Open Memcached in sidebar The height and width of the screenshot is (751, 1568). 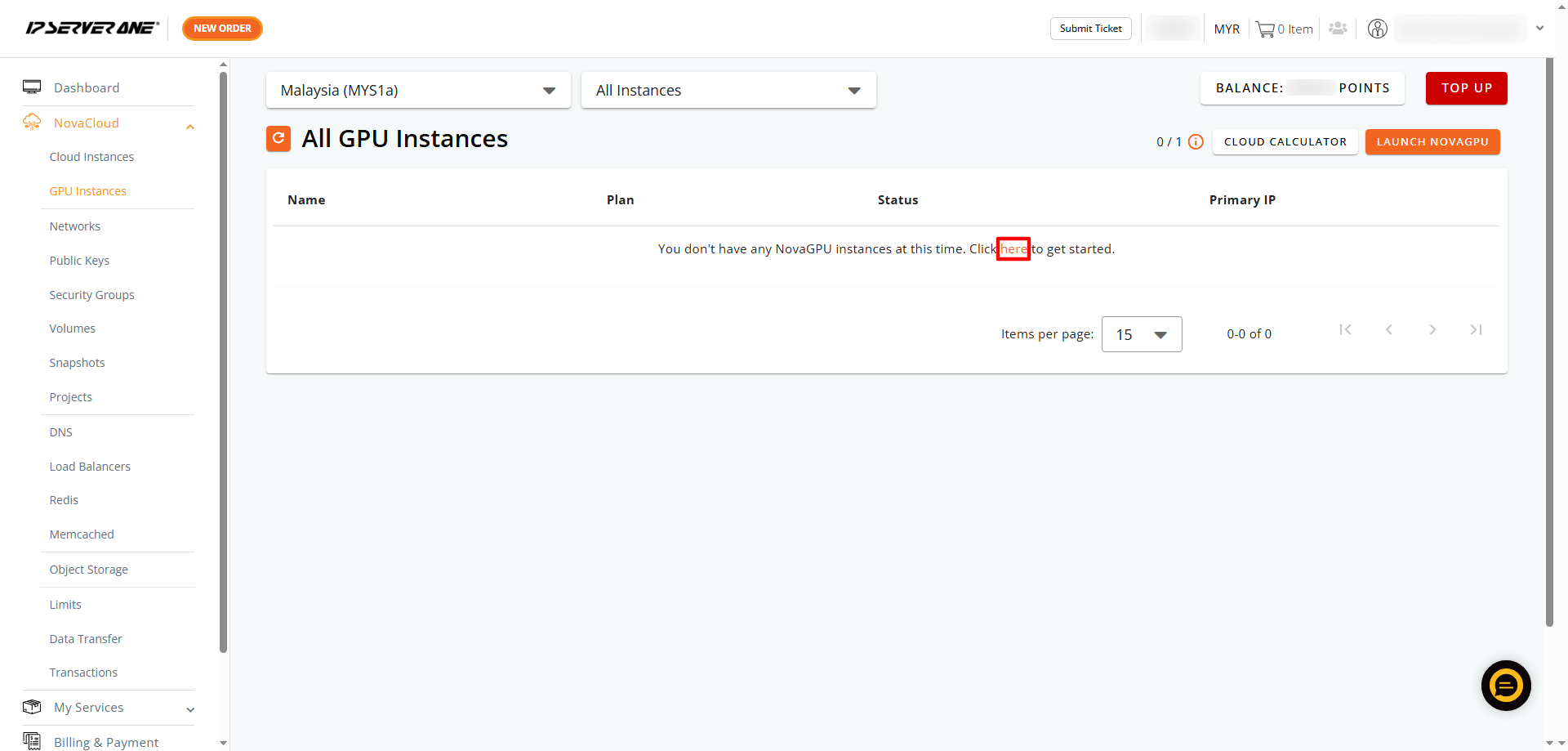(82, 534)
